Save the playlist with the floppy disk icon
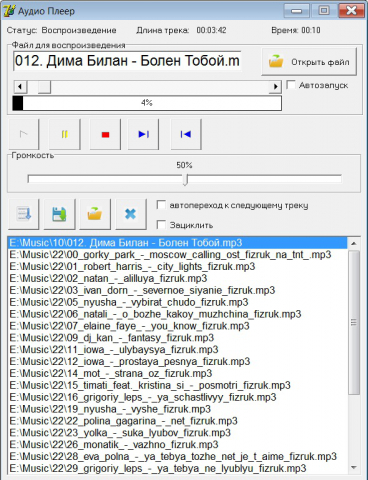 click(59, 214)
